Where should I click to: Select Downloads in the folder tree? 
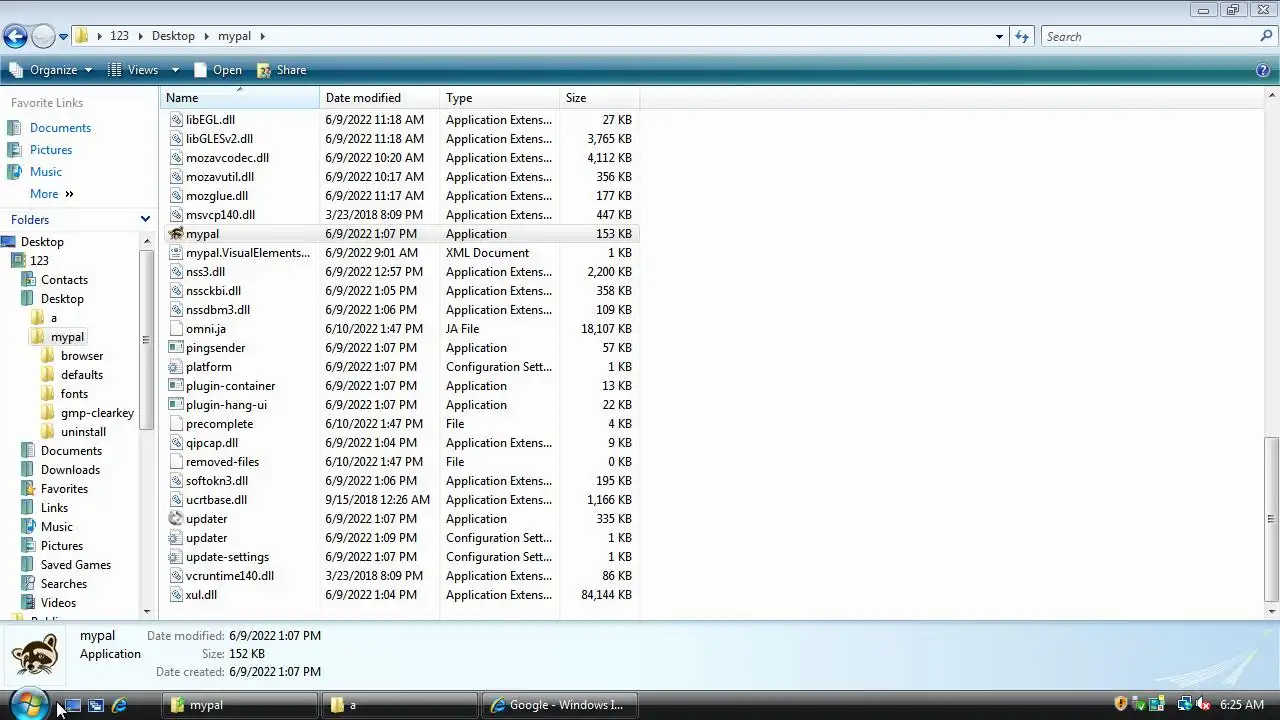click(70, 470)
